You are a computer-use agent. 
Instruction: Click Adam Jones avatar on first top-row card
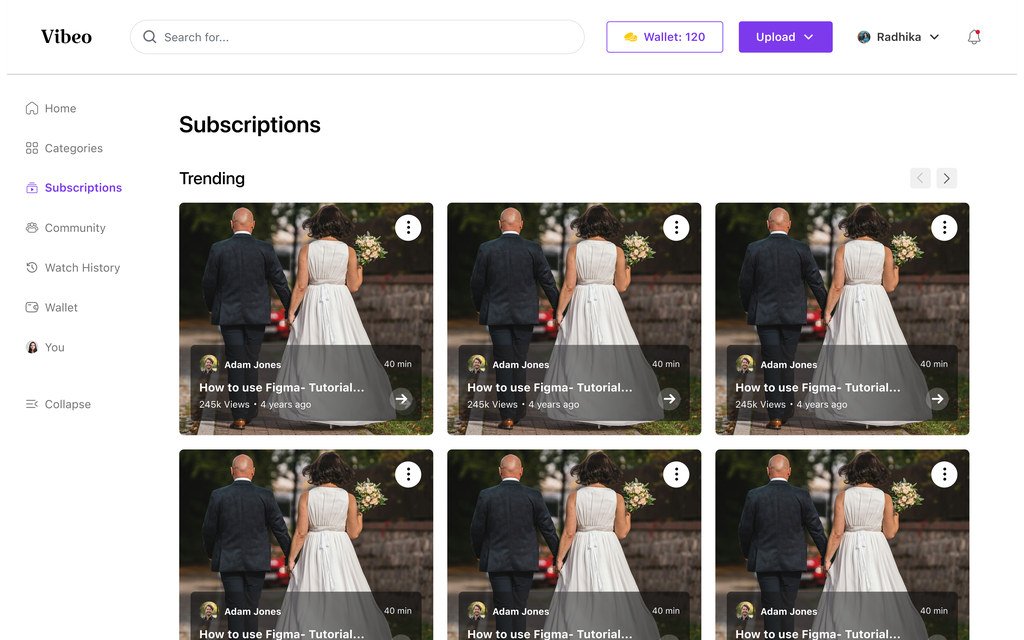208,364
